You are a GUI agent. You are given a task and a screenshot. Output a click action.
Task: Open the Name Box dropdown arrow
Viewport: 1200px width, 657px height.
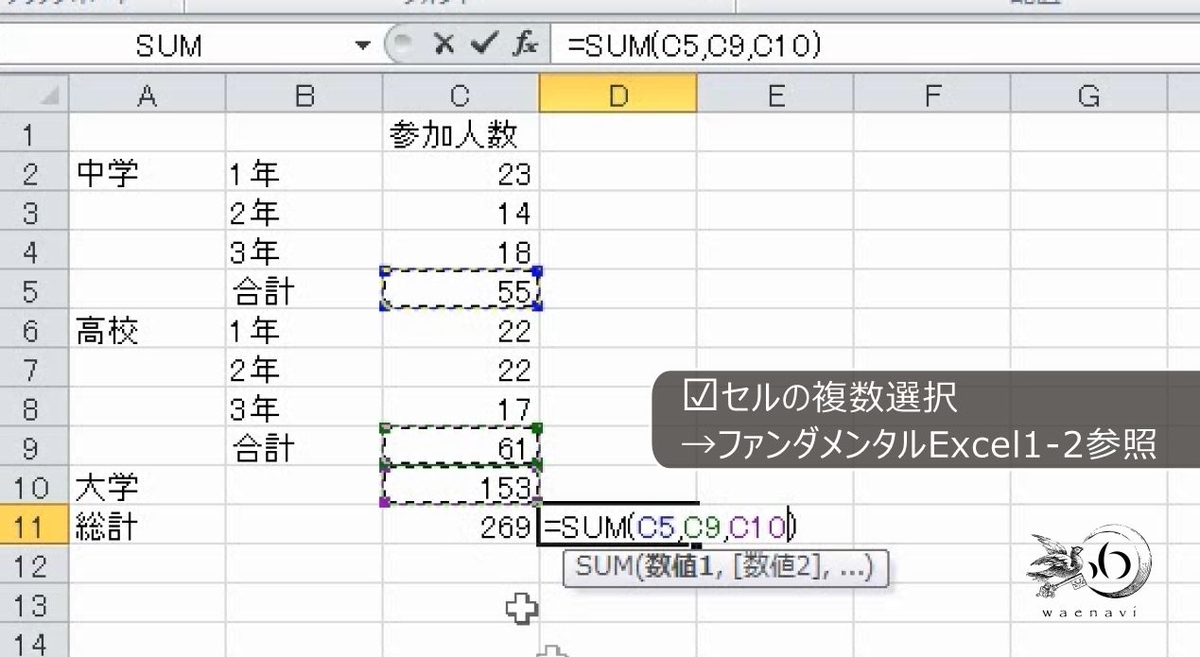(x=363, y=45)
